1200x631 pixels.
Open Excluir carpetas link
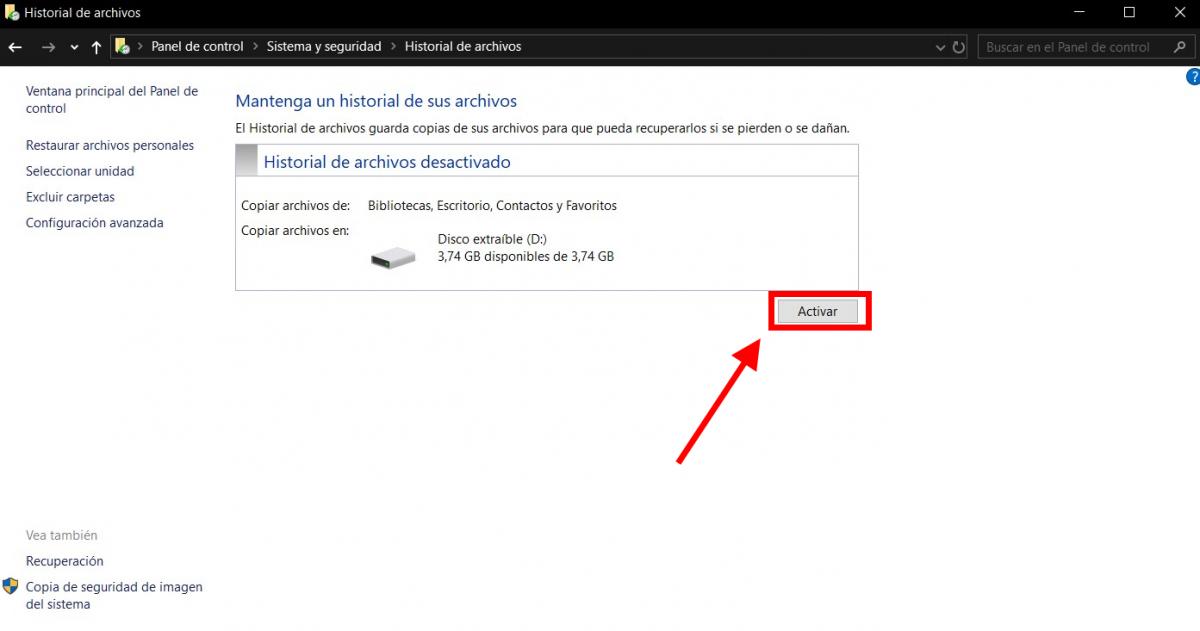tap(70, 197)
